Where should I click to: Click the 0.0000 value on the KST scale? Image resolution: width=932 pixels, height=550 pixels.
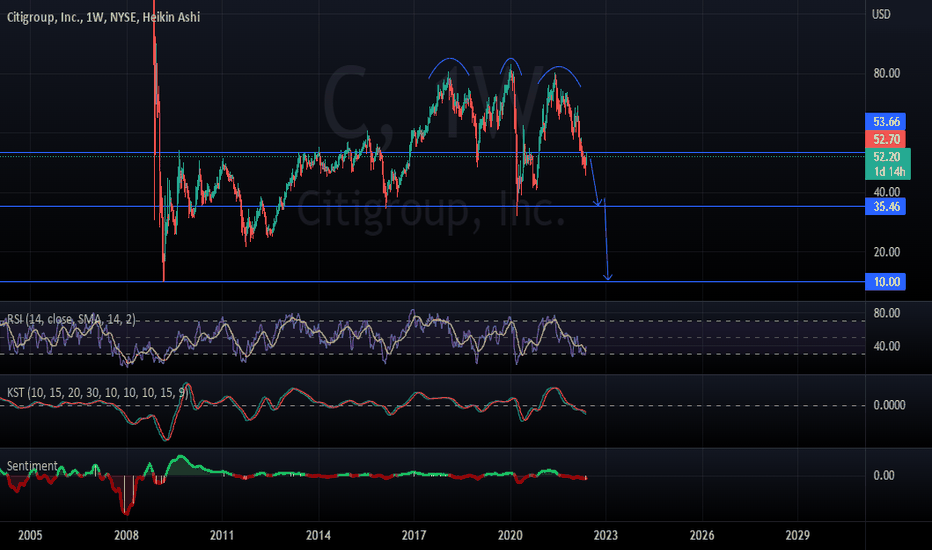tap(889, 405)
